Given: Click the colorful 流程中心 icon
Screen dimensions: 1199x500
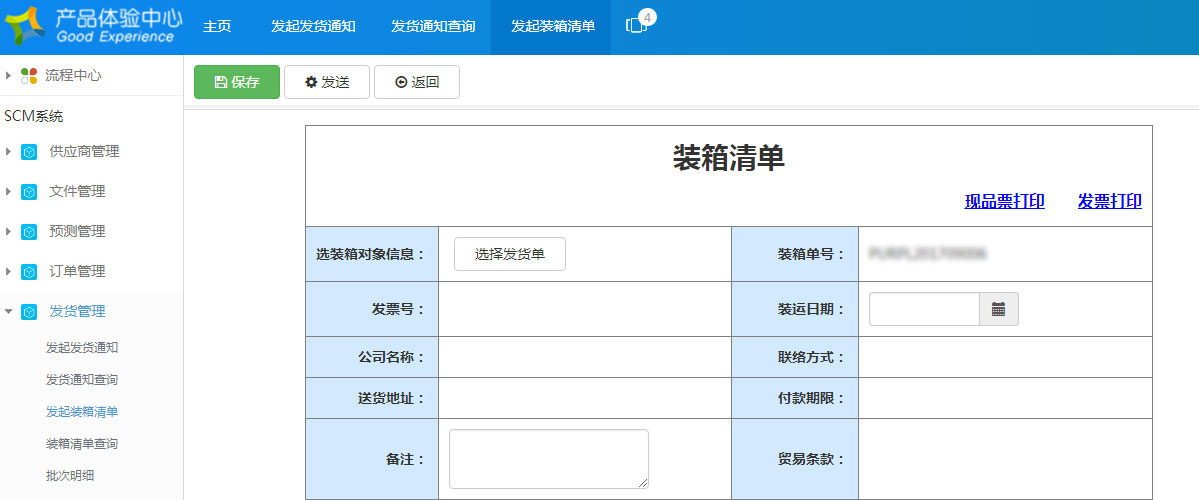Looking at the screenshot, I should 29,75.
